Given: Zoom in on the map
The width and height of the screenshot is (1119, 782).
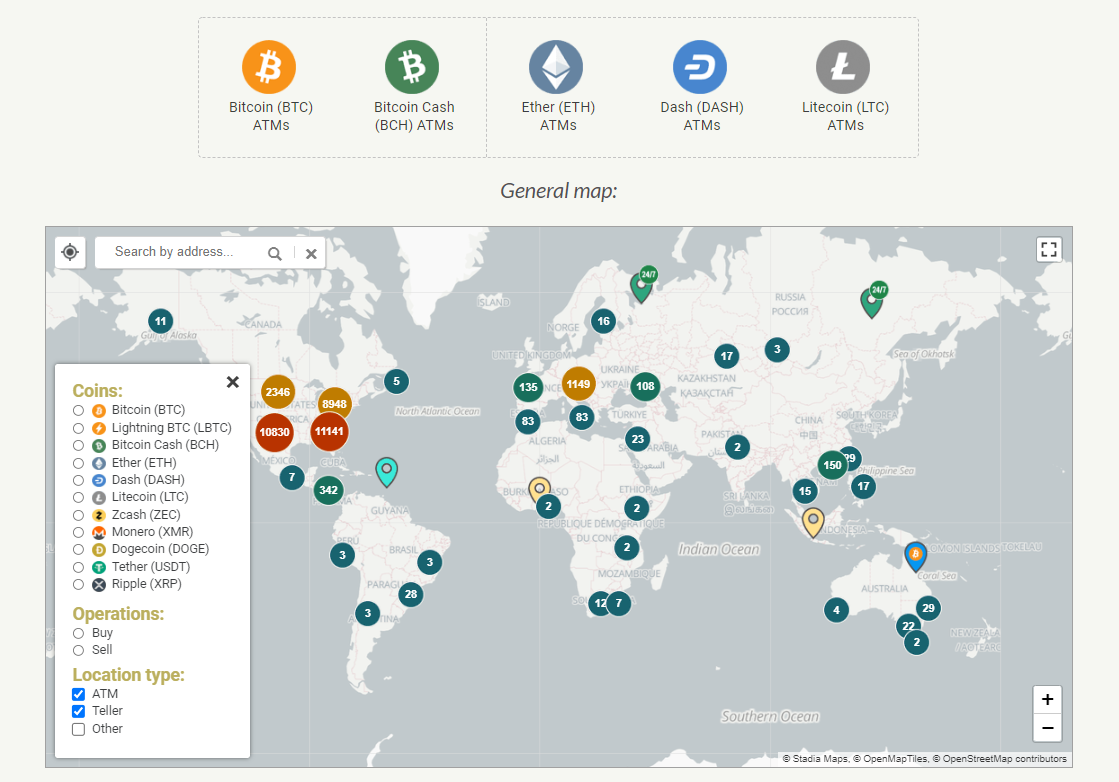Looking at the screenshot, I should pyautogui.click(x=1047, y=699).
